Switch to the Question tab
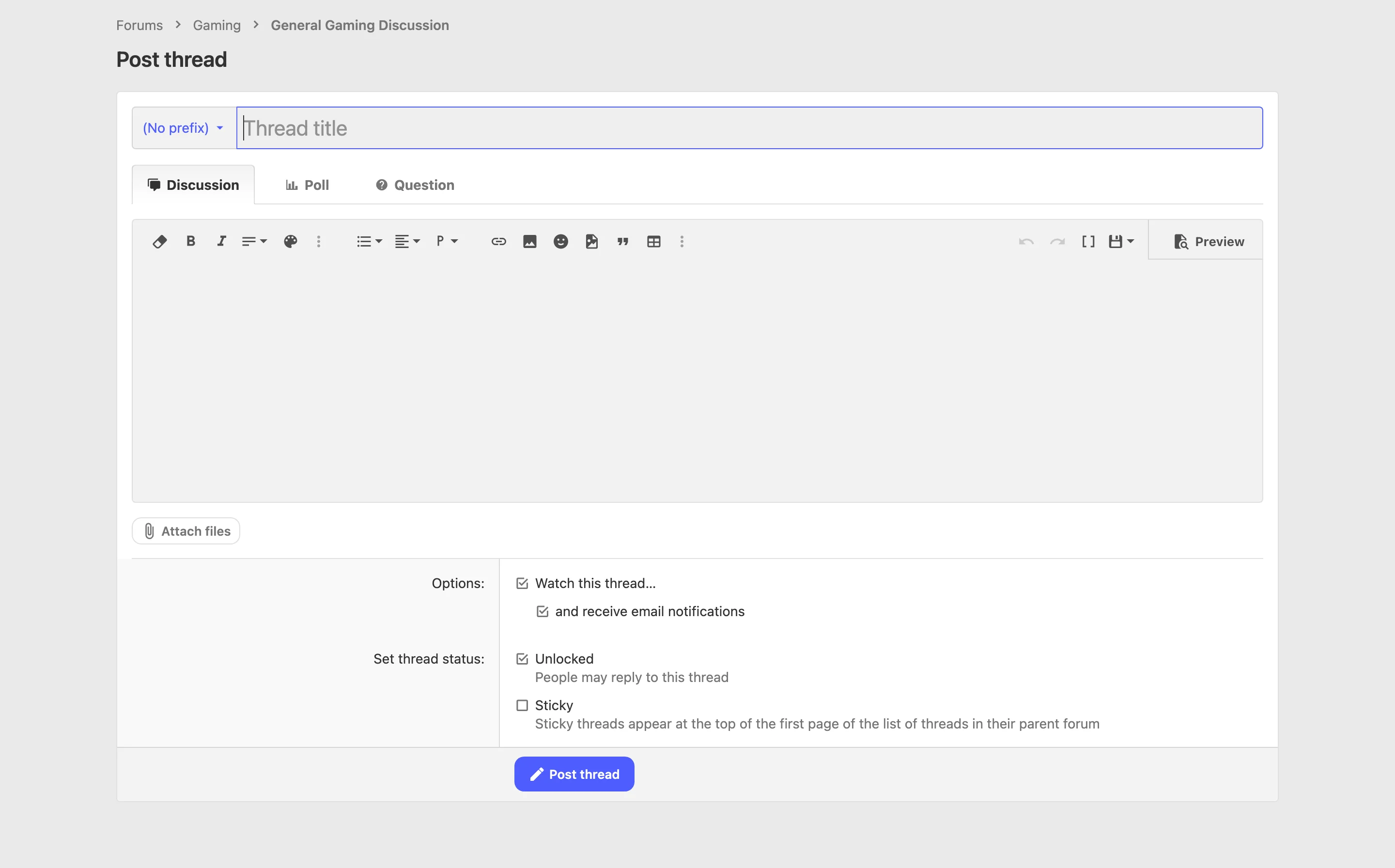 (x=415, y=185)
